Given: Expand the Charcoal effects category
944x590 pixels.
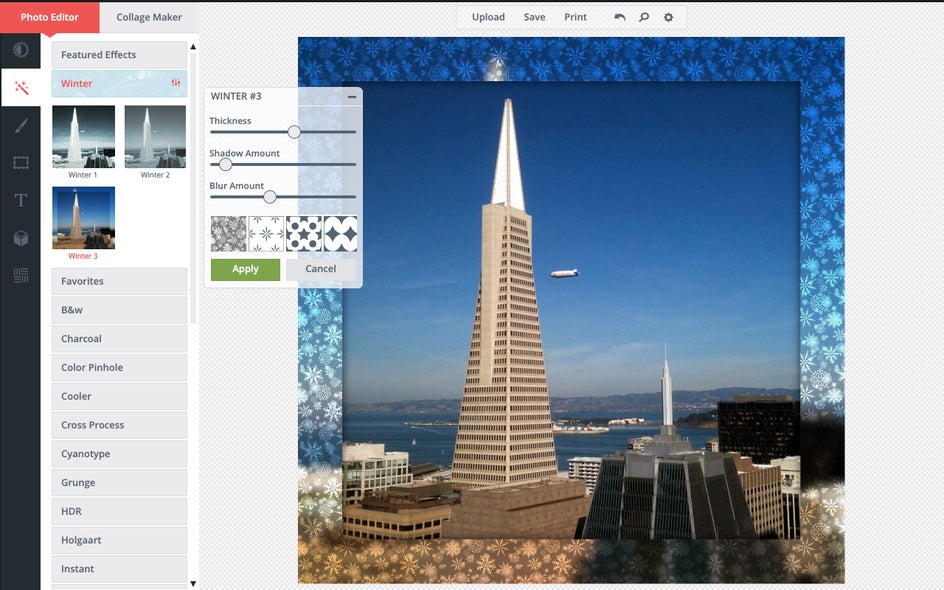Looking at the screenshot, I should click(119, 339).
